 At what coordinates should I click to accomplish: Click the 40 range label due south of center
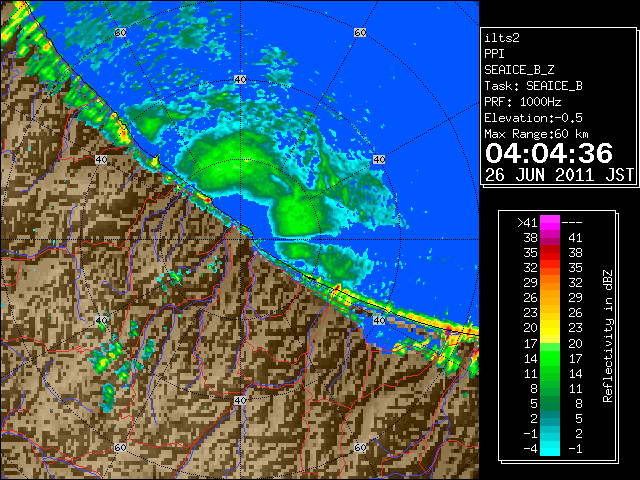pos(240,400)
